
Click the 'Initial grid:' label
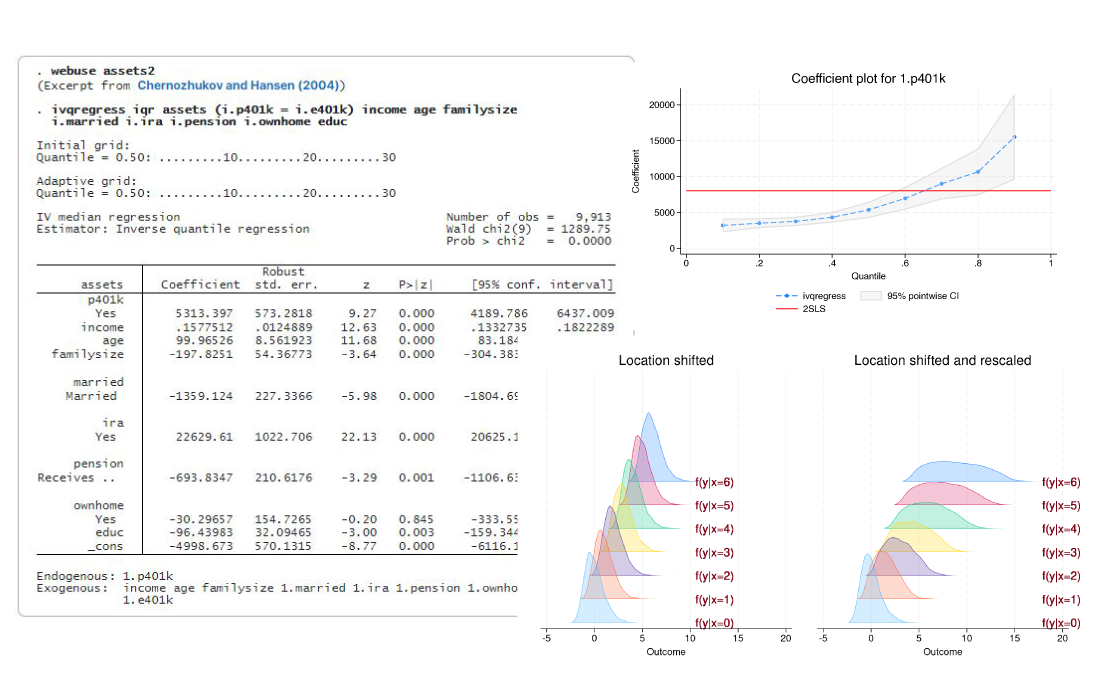(83, 145)
